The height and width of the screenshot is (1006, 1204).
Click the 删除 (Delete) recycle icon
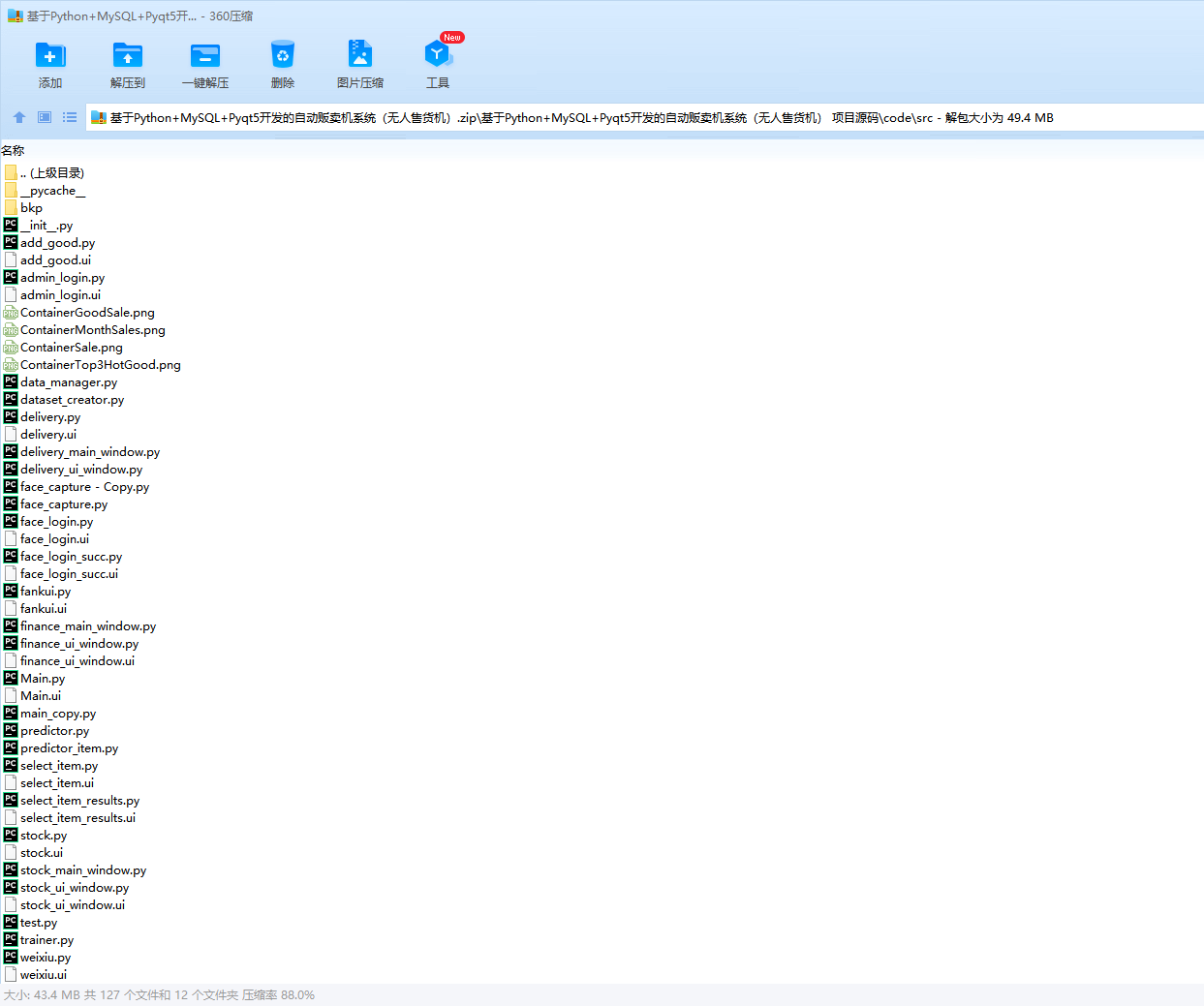(x=283, y=55)
